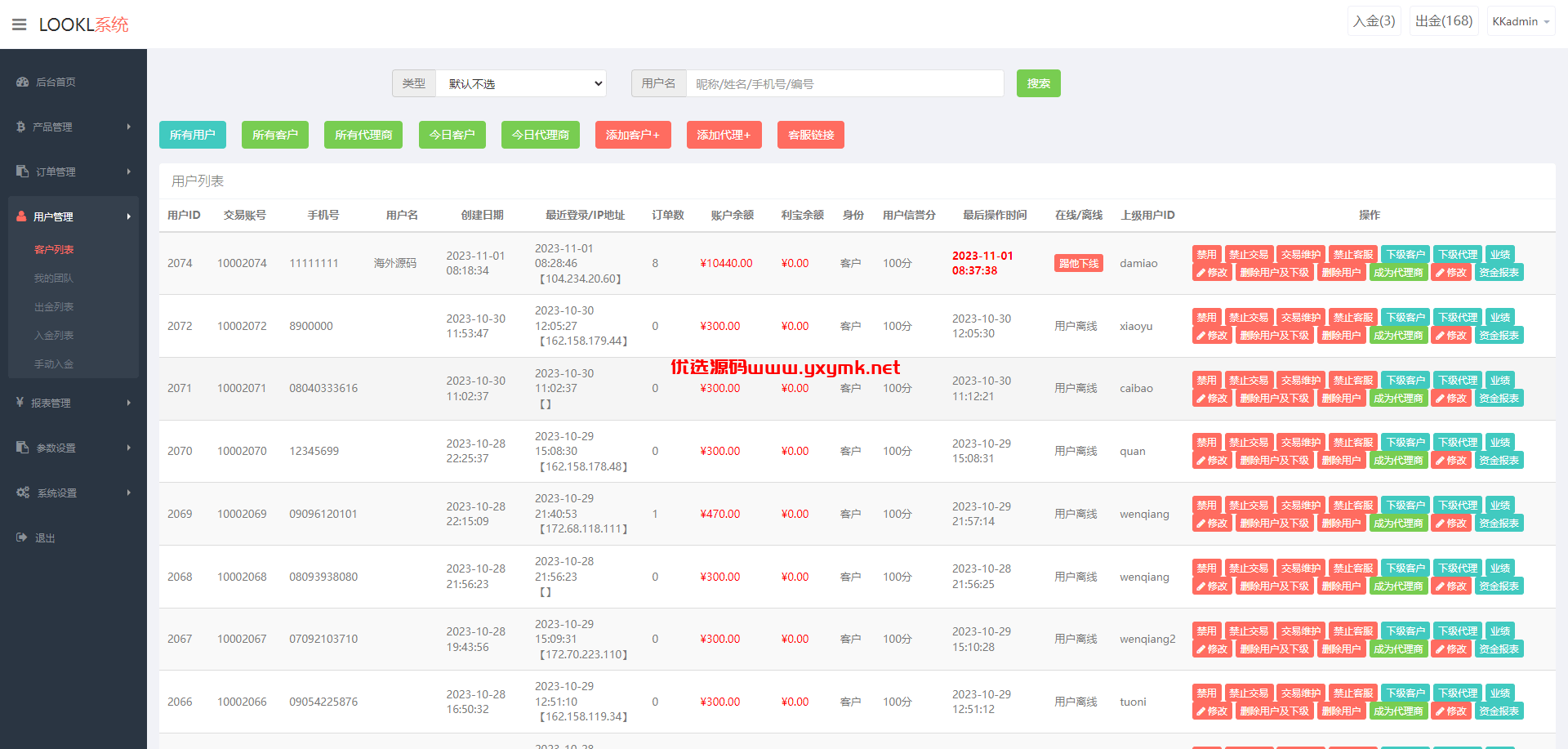Click the bitcoin icon for 产品管理

click(x=20, y=127)
